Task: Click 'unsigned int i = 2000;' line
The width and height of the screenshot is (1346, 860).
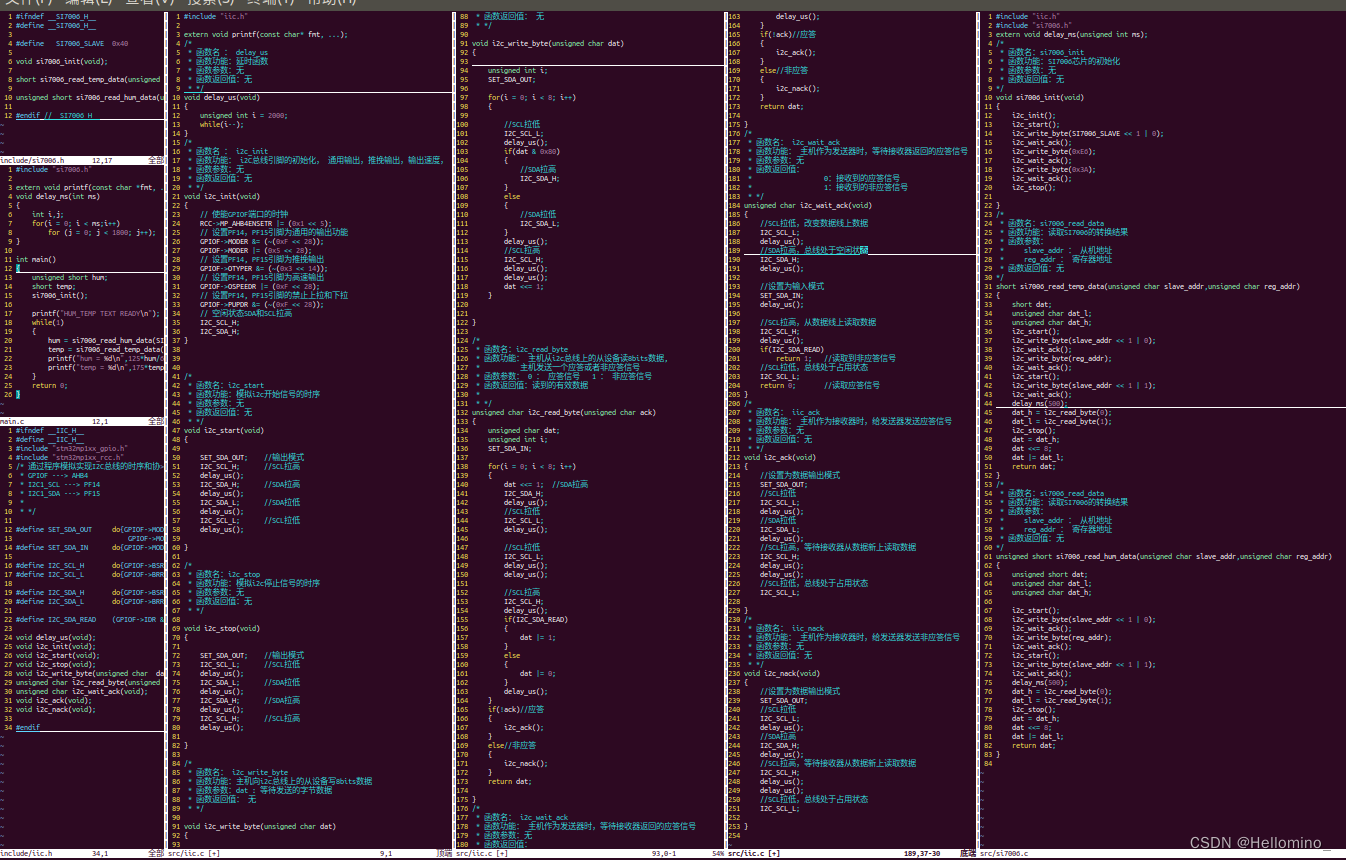Action: tap(244, 115)
